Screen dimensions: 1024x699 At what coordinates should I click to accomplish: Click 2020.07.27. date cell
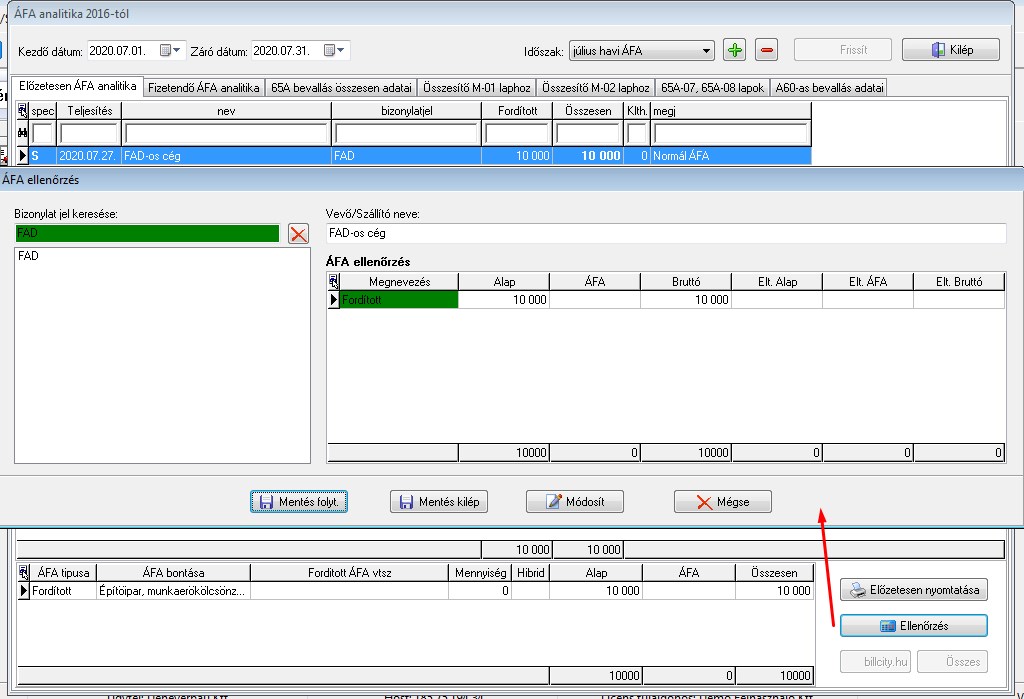click(89, 155)
